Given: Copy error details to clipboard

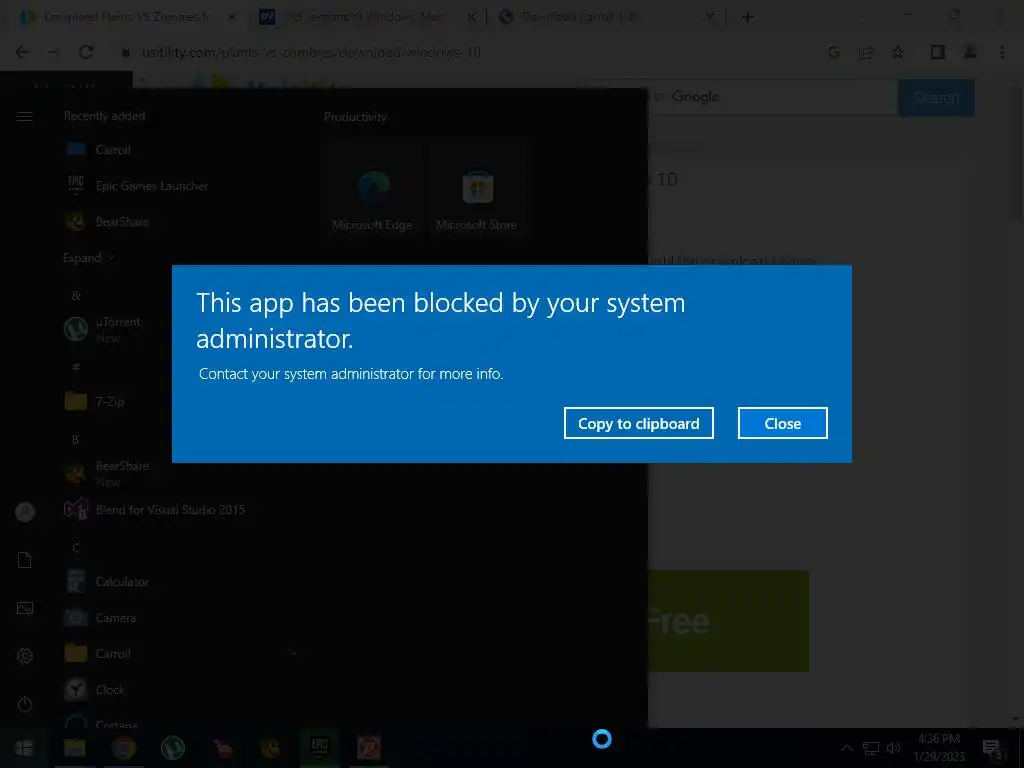Looking at the screenshot, I should point(638,423).
